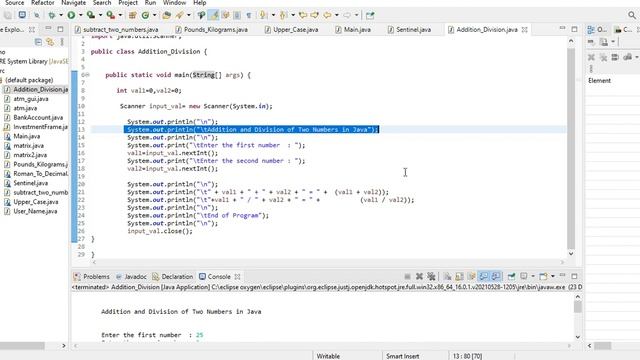The width and height of the screenshot is (640, 360).
Task: Open the New Java Class dropdown arrow
Action: tap(154, 16)
